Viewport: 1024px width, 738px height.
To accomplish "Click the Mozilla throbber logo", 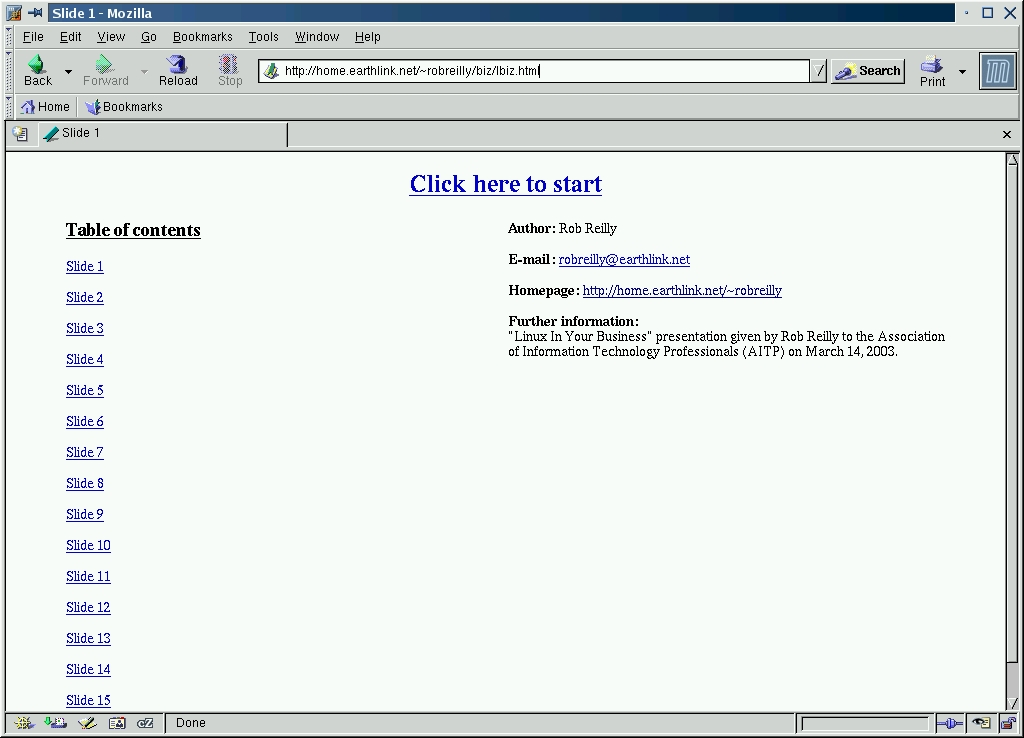I will point(997,71).
